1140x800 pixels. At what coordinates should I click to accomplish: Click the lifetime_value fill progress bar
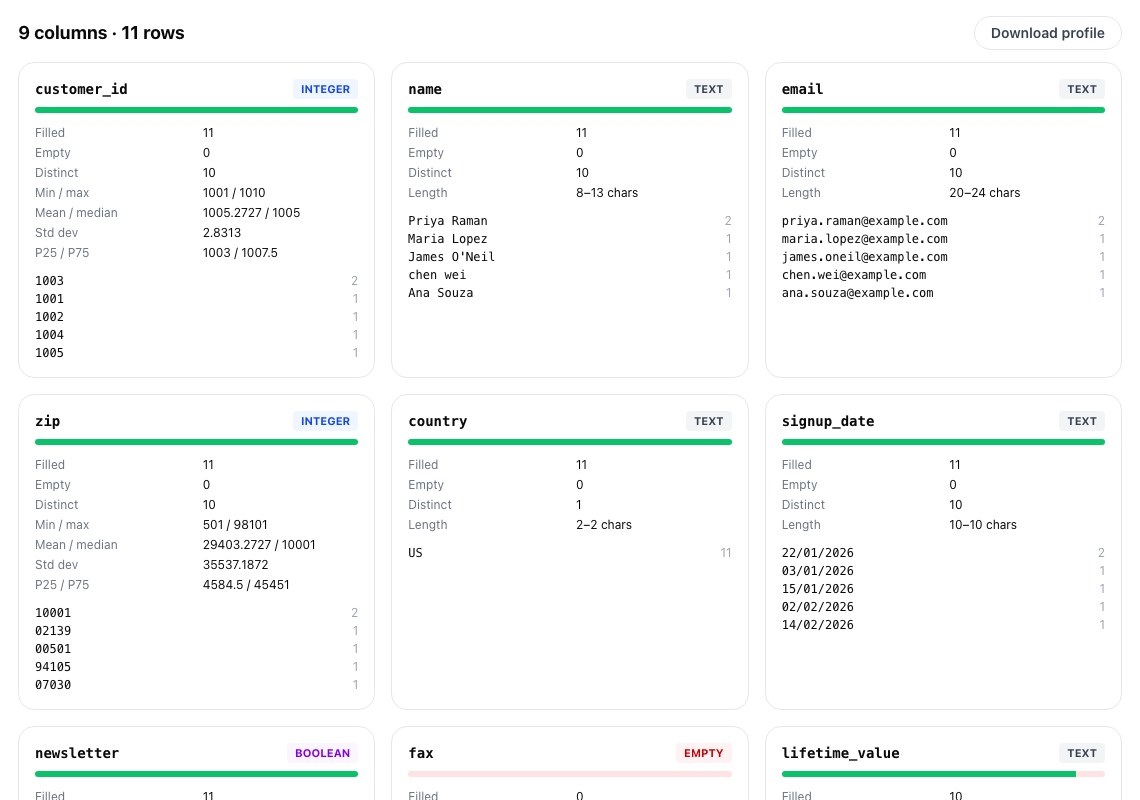point(943,774)
